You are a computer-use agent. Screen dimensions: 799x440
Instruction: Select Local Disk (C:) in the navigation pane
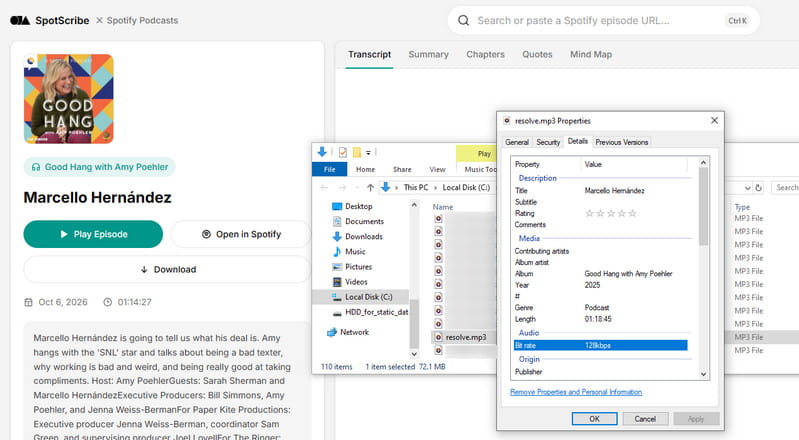coord(361,297)
